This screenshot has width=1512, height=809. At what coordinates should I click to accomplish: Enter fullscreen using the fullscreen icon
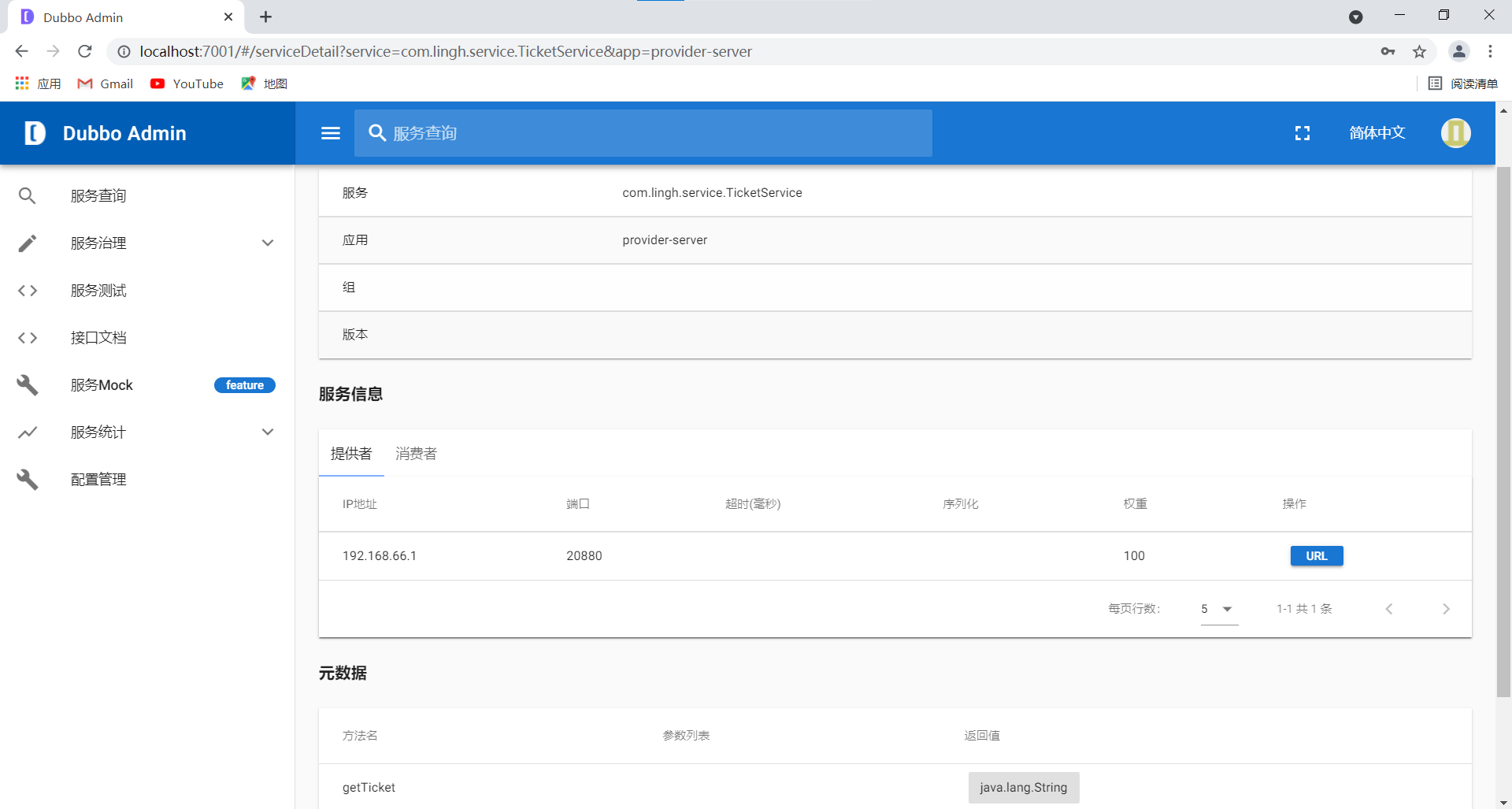[x=1303, y=133]
